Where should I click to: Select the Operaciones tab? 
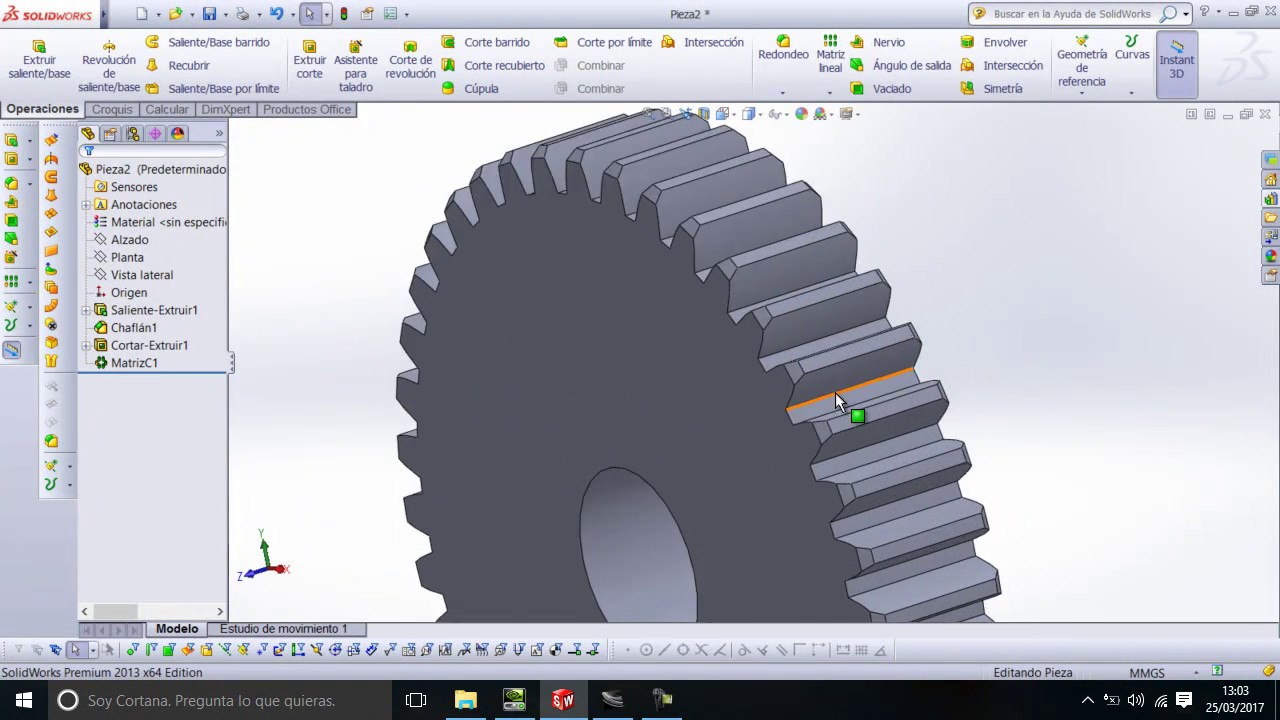point(42,109)
